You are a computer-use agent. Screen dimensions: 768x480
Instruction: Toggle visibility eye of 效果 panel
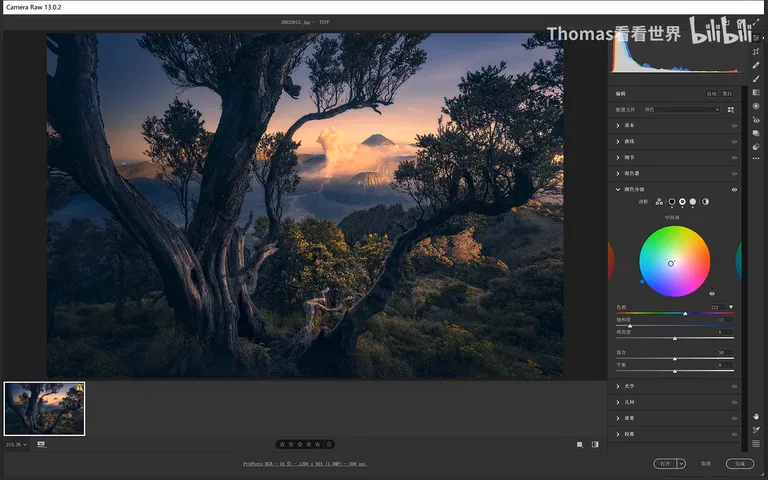tap(734, 418)
